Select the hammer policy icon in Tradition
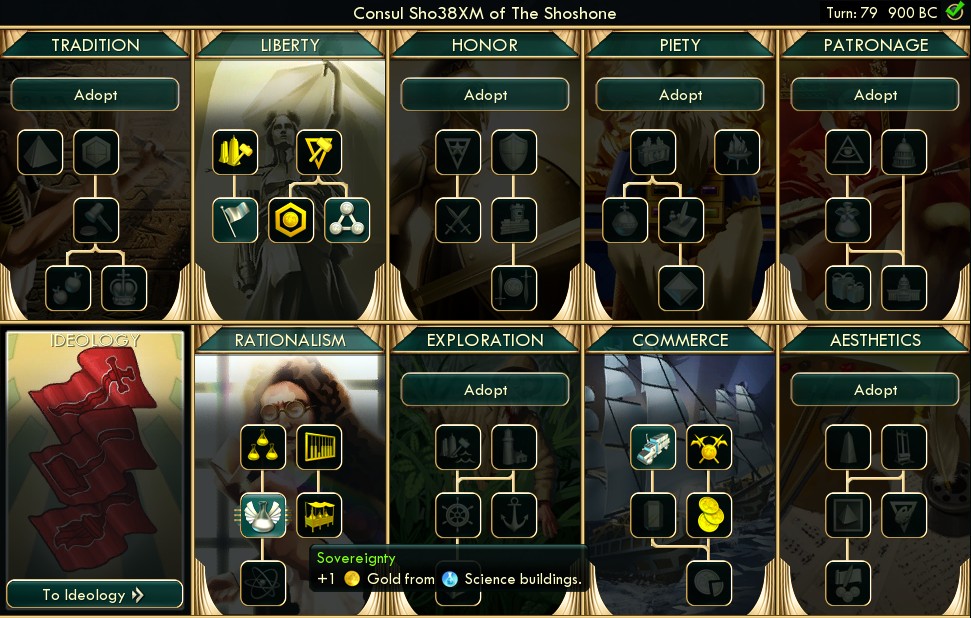 coord(96,220)
